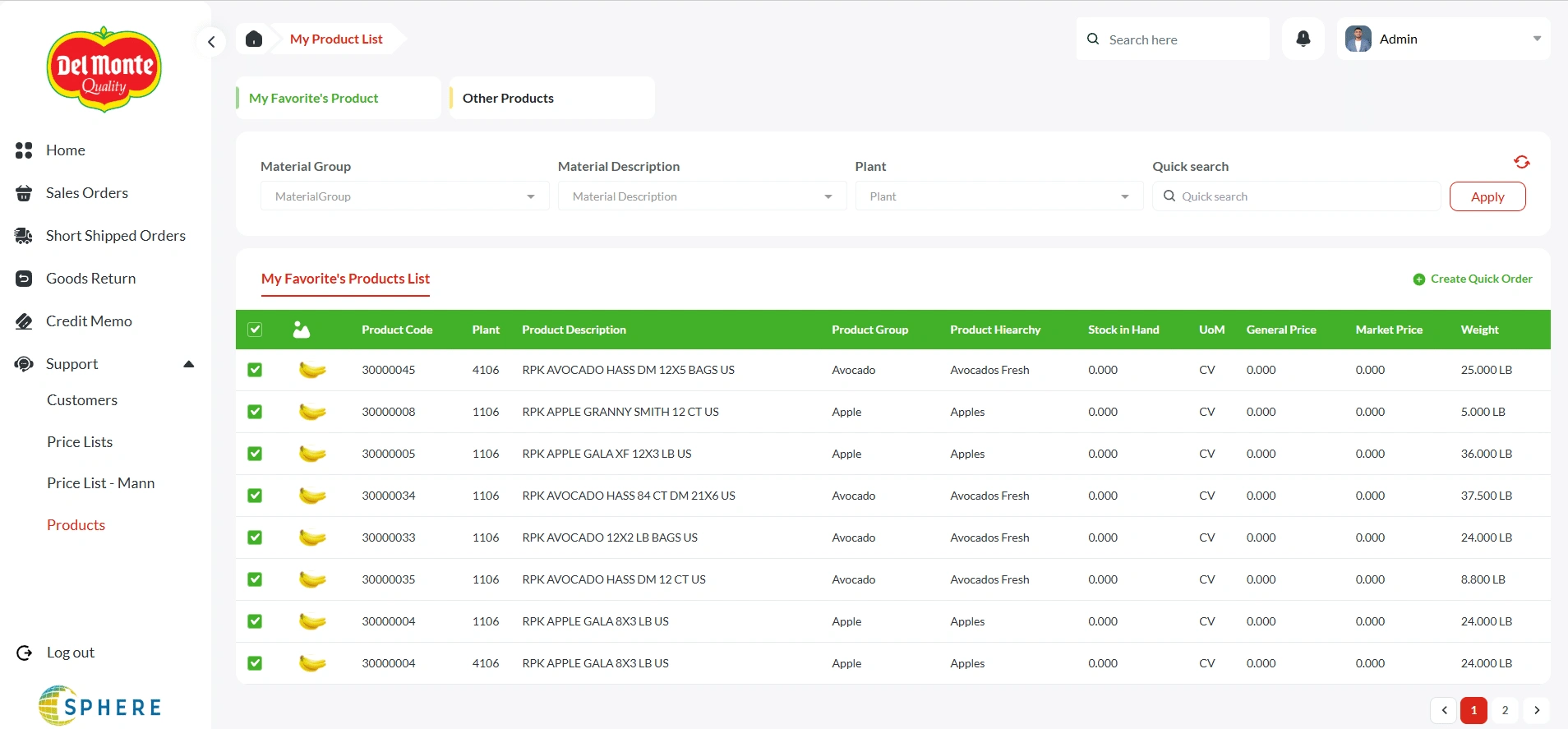Click the Sales Orders basket icon
This screenshot has width=1568, height=729.
coord(24,193)
